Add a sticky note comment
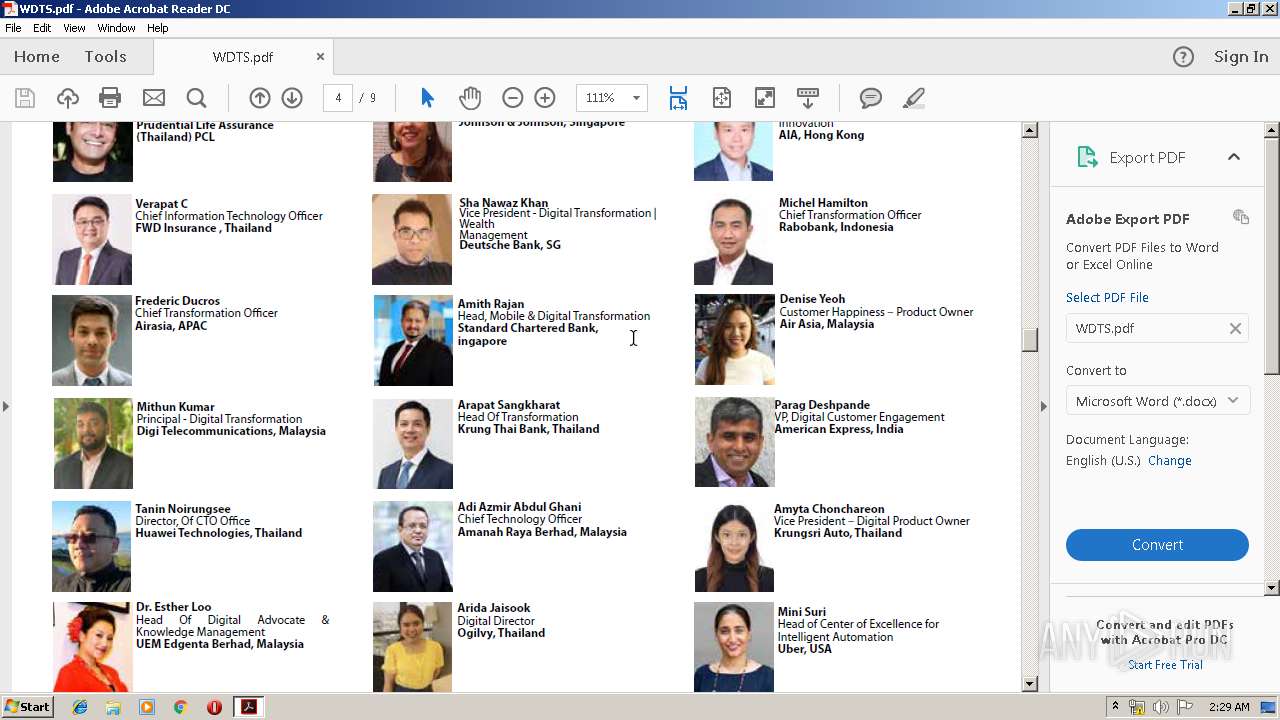This screenshot has height=720, width=1280. [x=871, y=98]
